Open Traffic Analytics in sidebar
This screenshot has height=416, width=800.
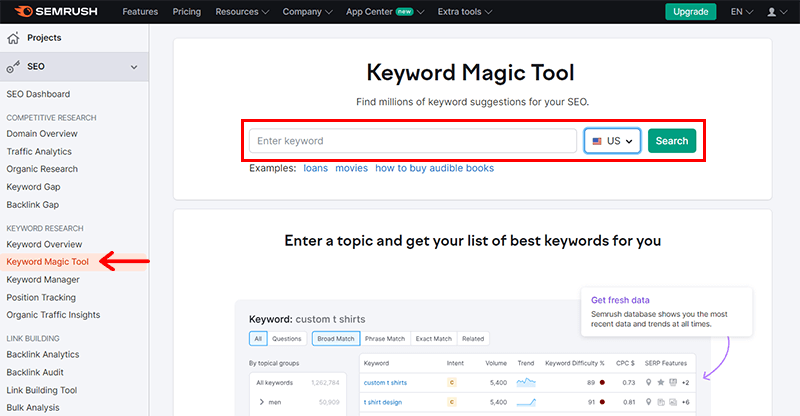click(39, 152)
